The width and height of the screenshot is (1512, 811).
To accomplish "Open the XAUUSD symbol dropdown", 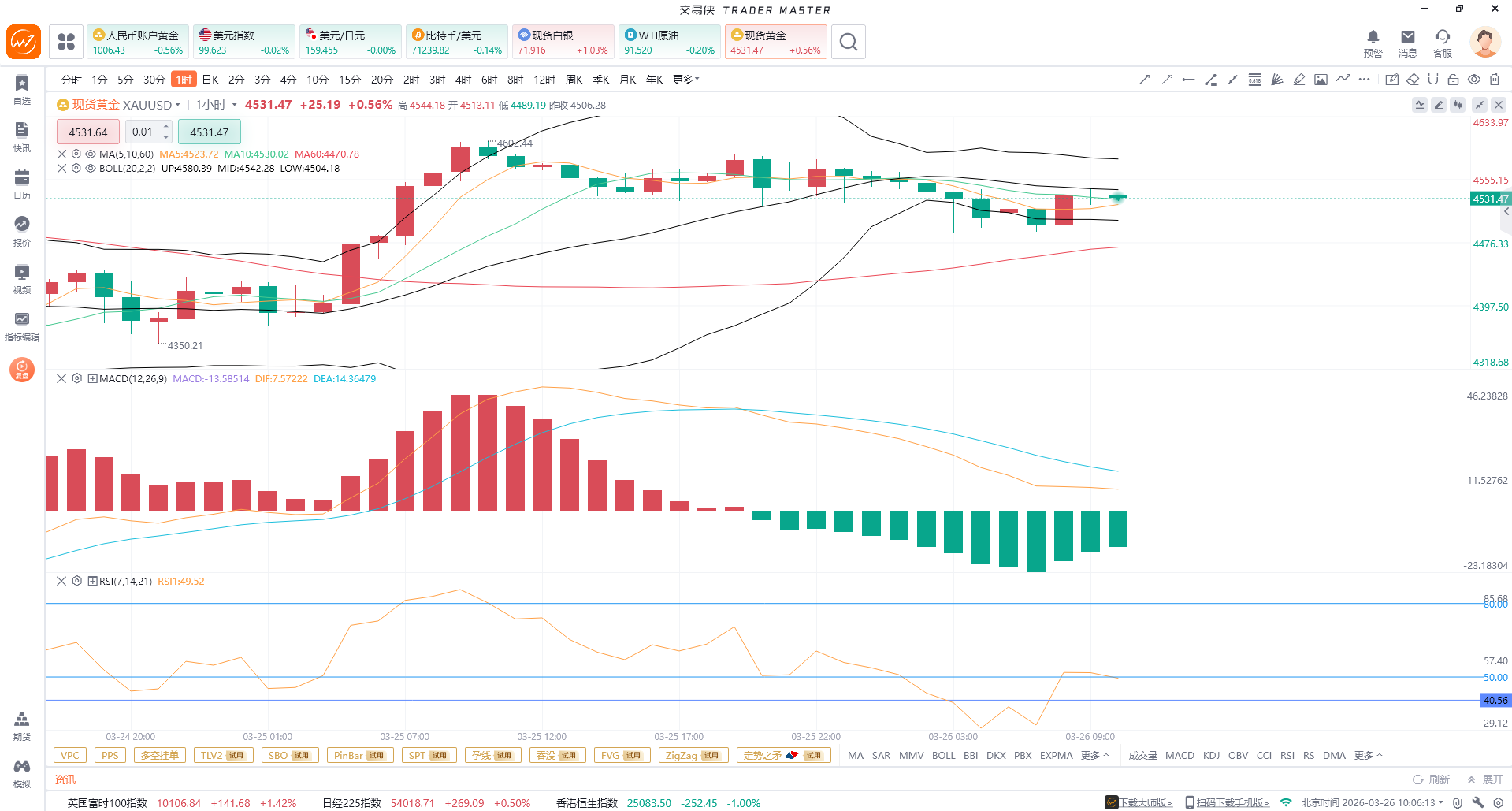I will click(178, 105).
